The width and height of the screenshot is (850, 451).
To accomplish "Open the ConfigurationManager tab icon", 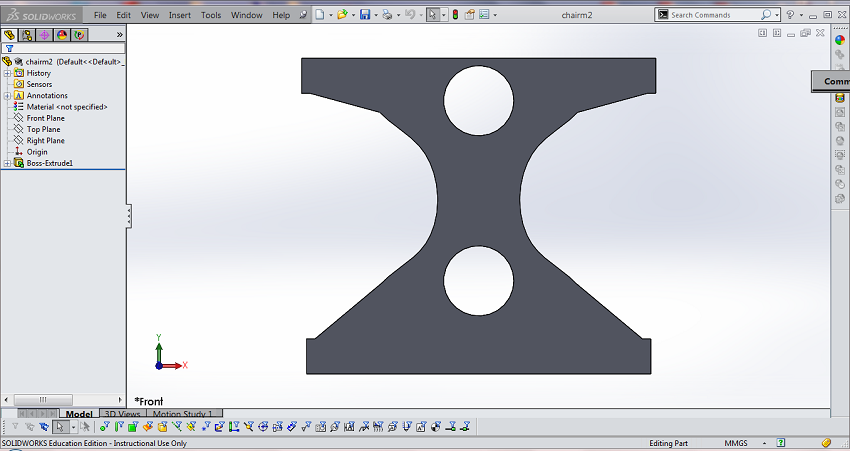I will [x=44, y=34].
